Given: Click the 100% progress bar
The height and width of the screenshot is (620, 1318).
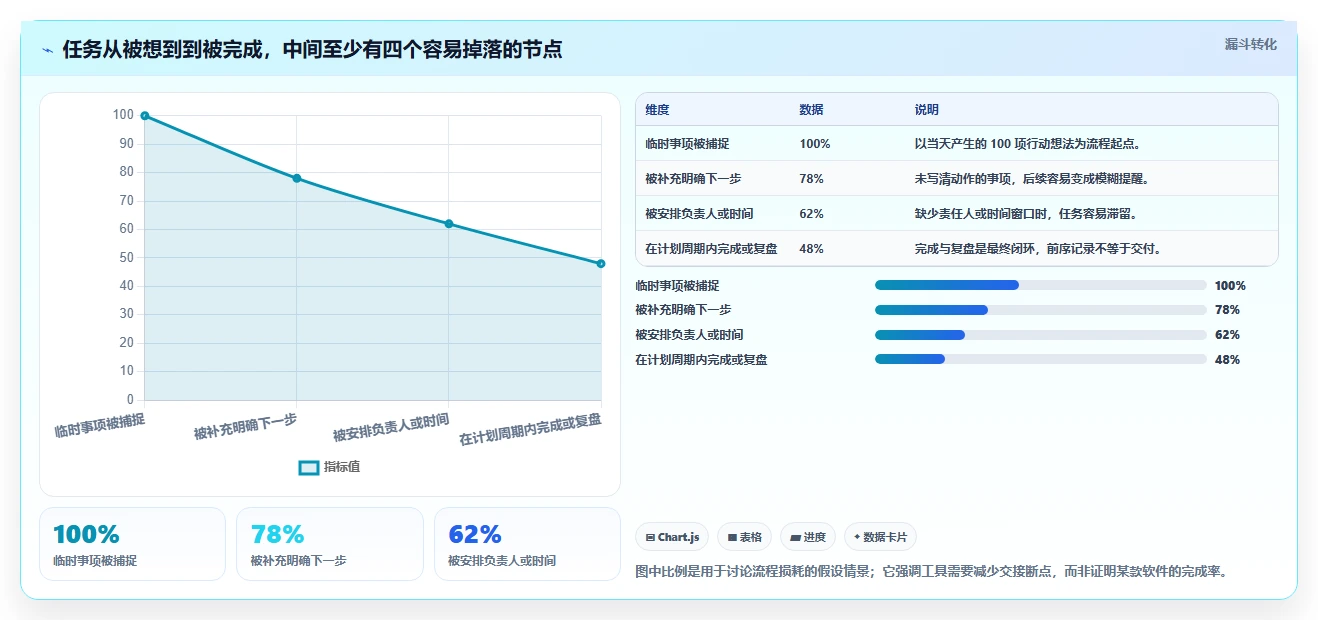Looking at the screenshot, I should [1040, 285].
